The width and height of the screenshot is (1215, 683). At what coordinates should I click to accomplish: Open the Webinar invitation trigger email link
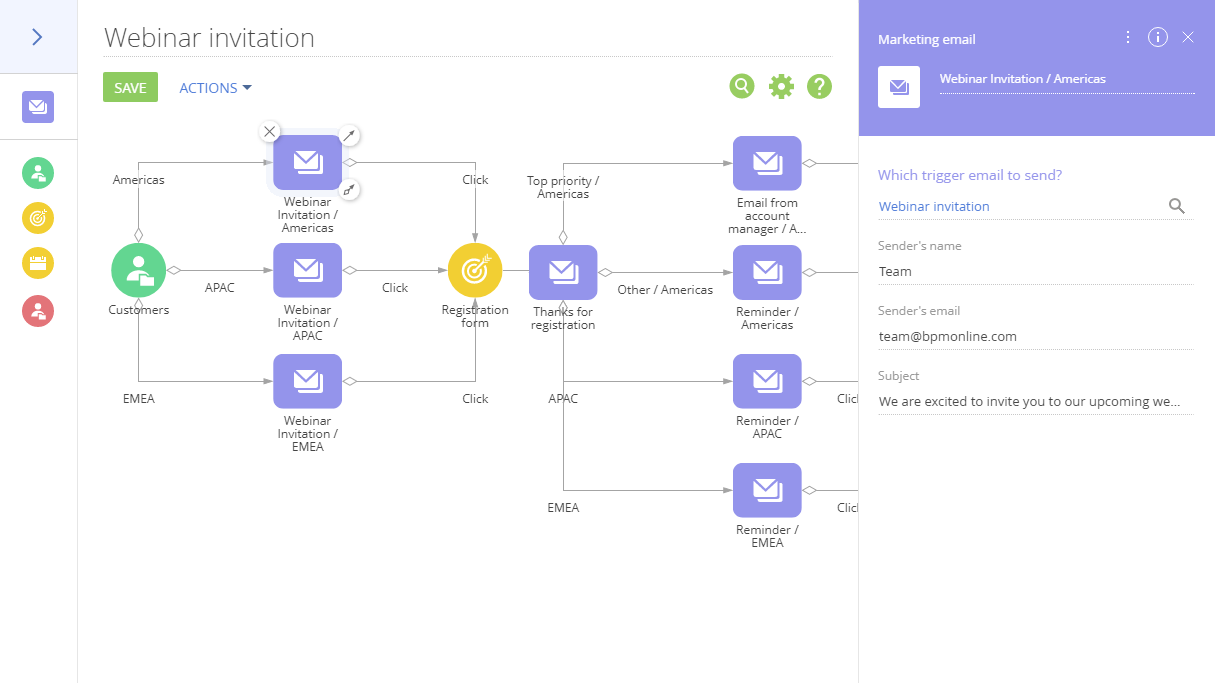pos(934,206)
